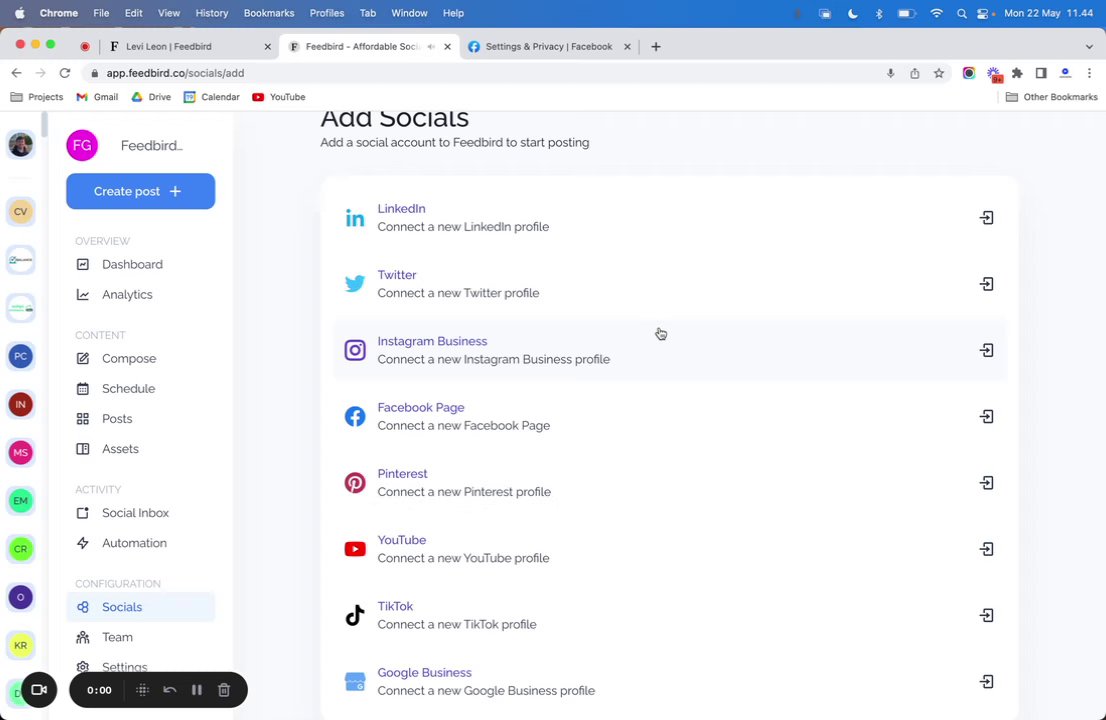Click the Instagram Business logo icon
Viewport: 1106px width, 720px height.
coord(355,350)
